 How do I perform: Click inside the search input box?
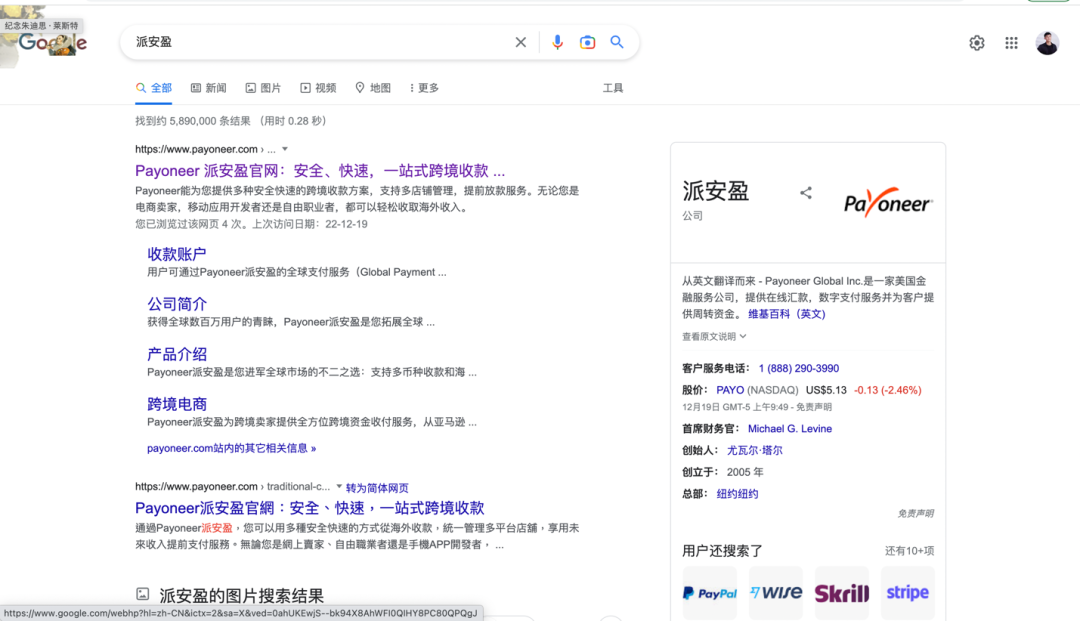(x=300, y=42)
